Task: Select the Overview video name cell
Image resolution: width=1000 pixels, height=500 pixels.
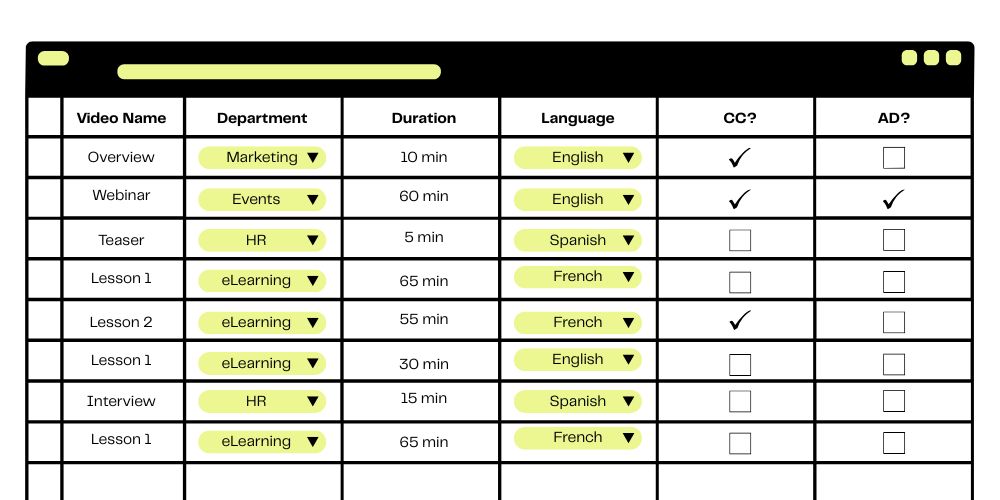Action: point(121,157)
